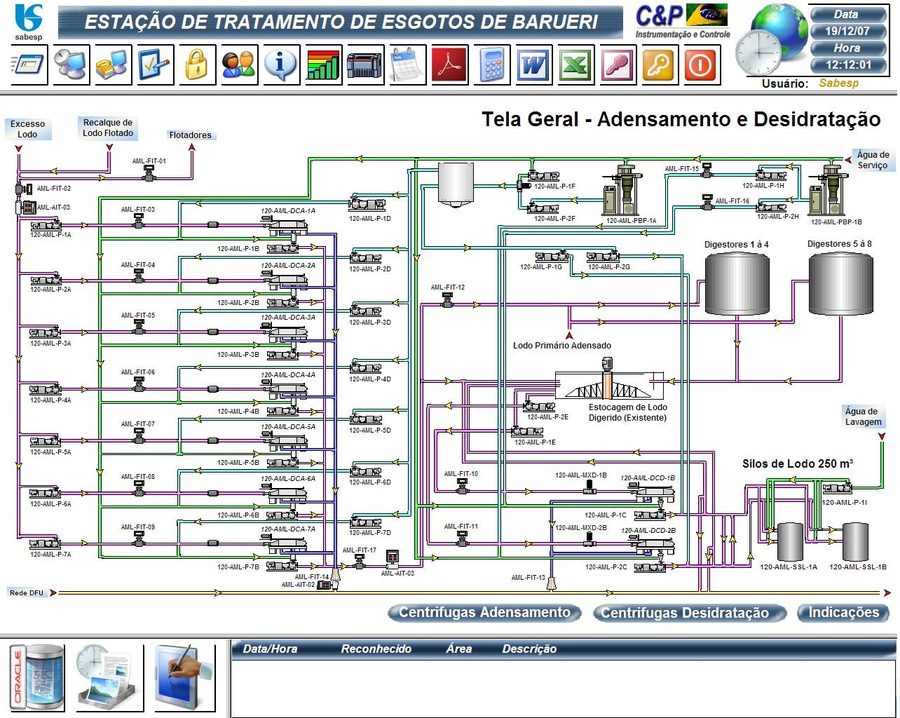Select centrifuge 120-AML-DCA-7A
900x718 pixels.
287,543
